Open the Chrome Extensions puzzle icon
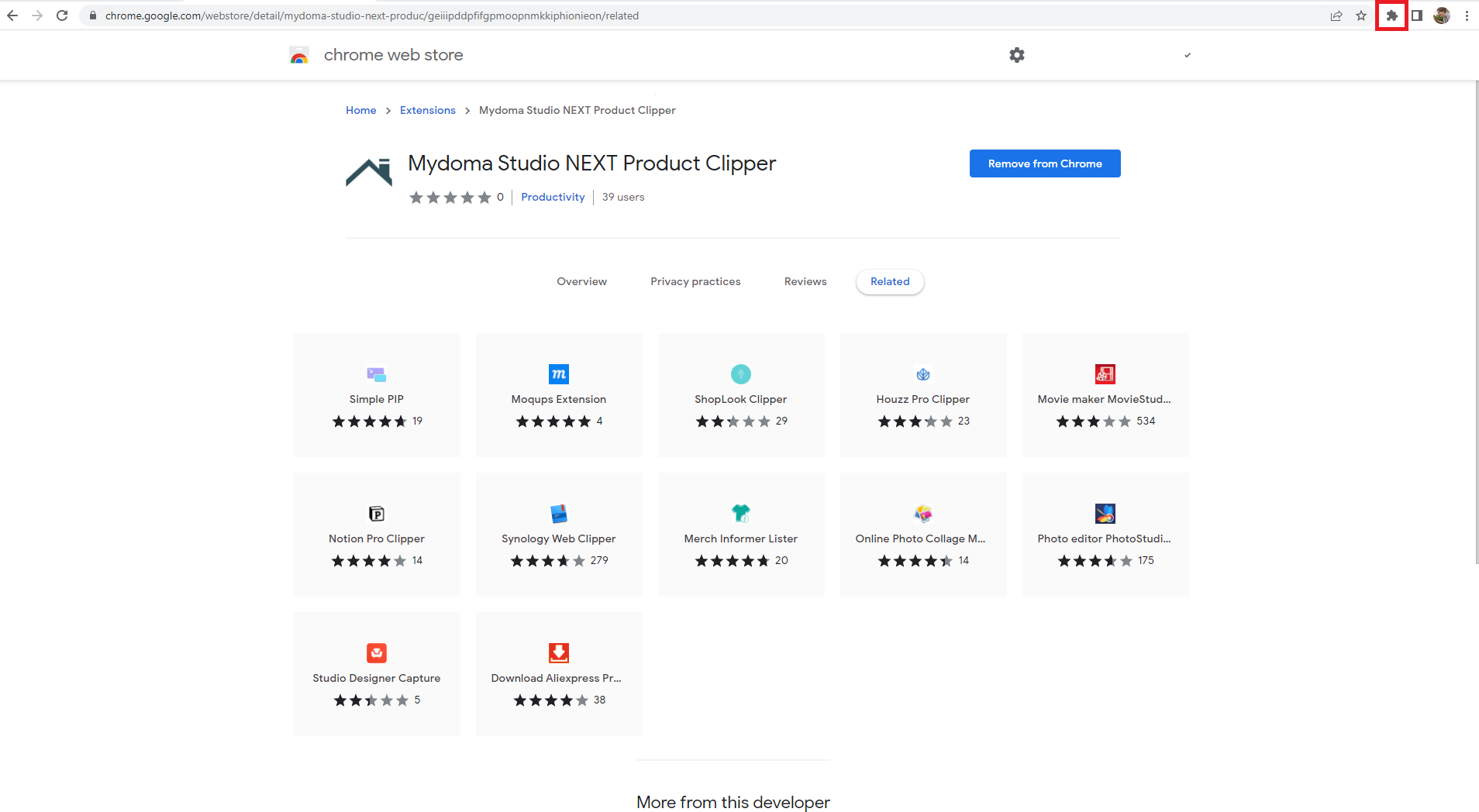The image size is (1479, 812). [x=1391, y=15]
